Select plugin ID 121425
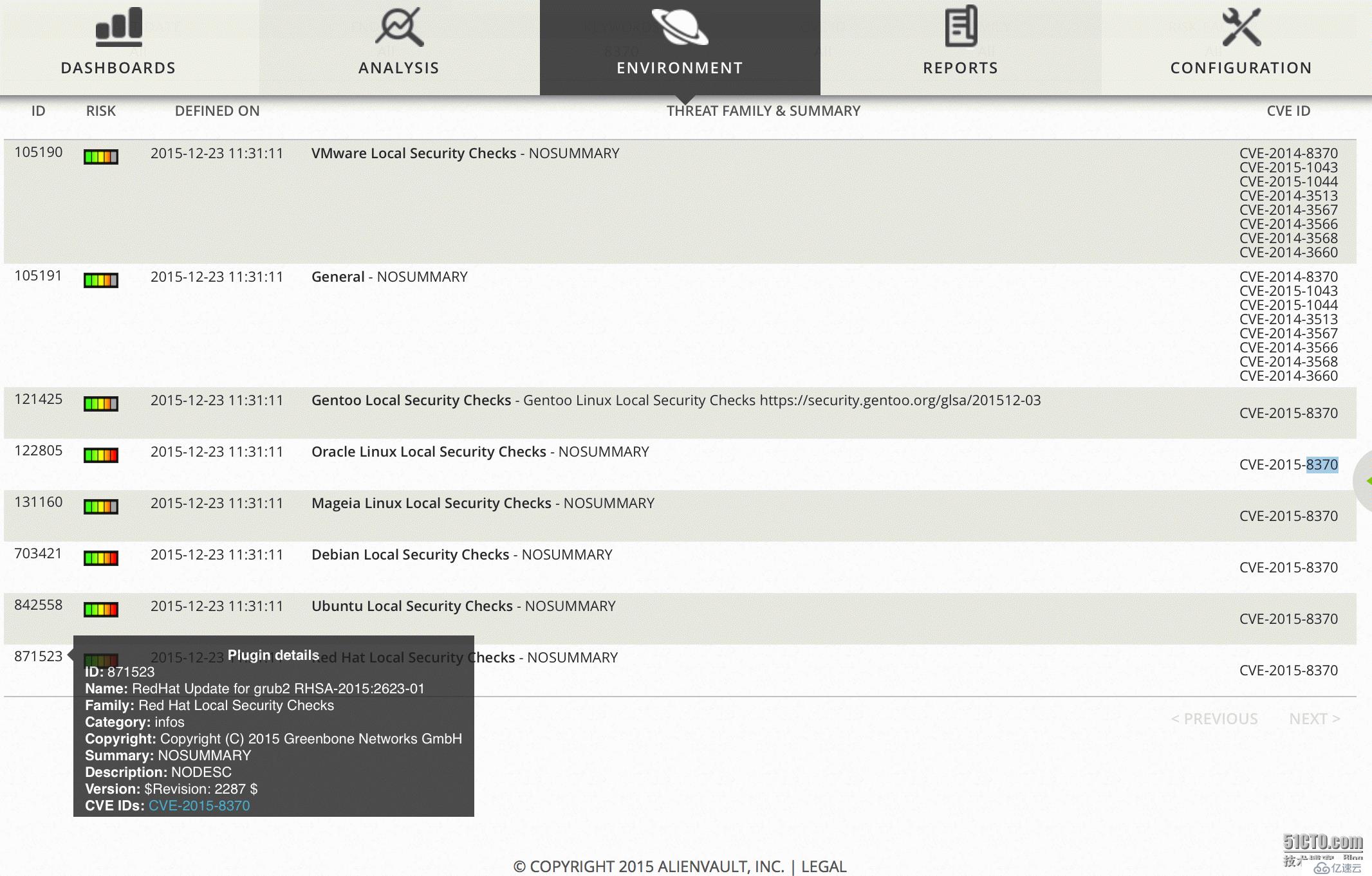 click(x=39, y=399)
